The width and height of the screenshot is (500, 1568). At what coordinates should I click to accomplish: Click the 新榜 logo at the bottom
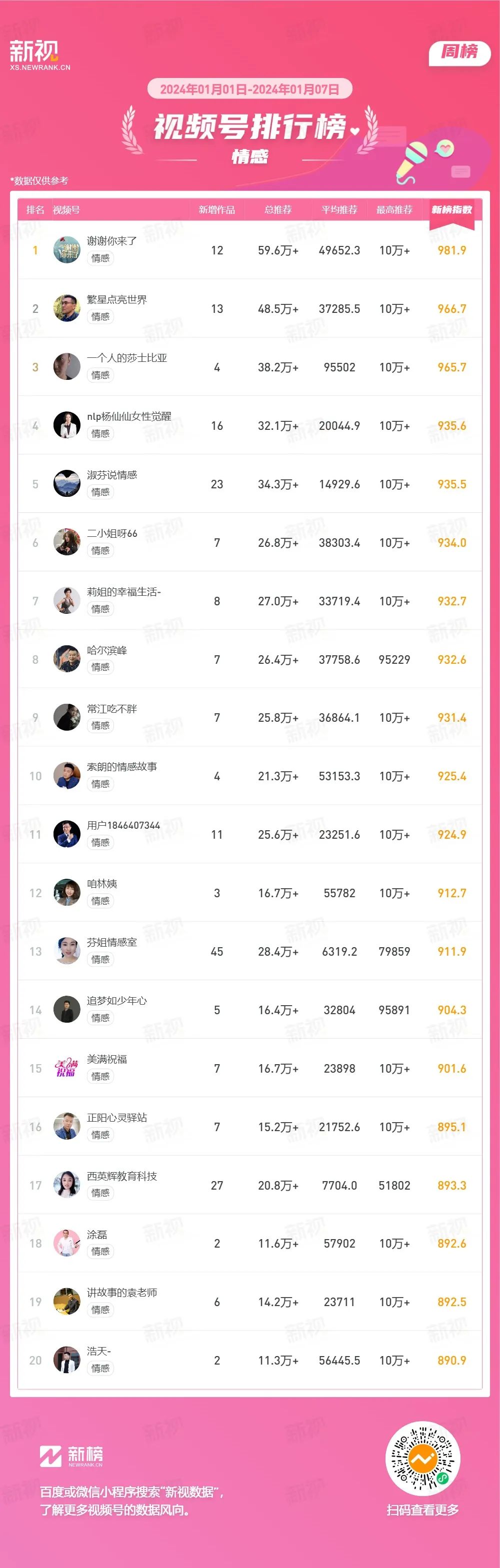click(x=71, y=1456)
